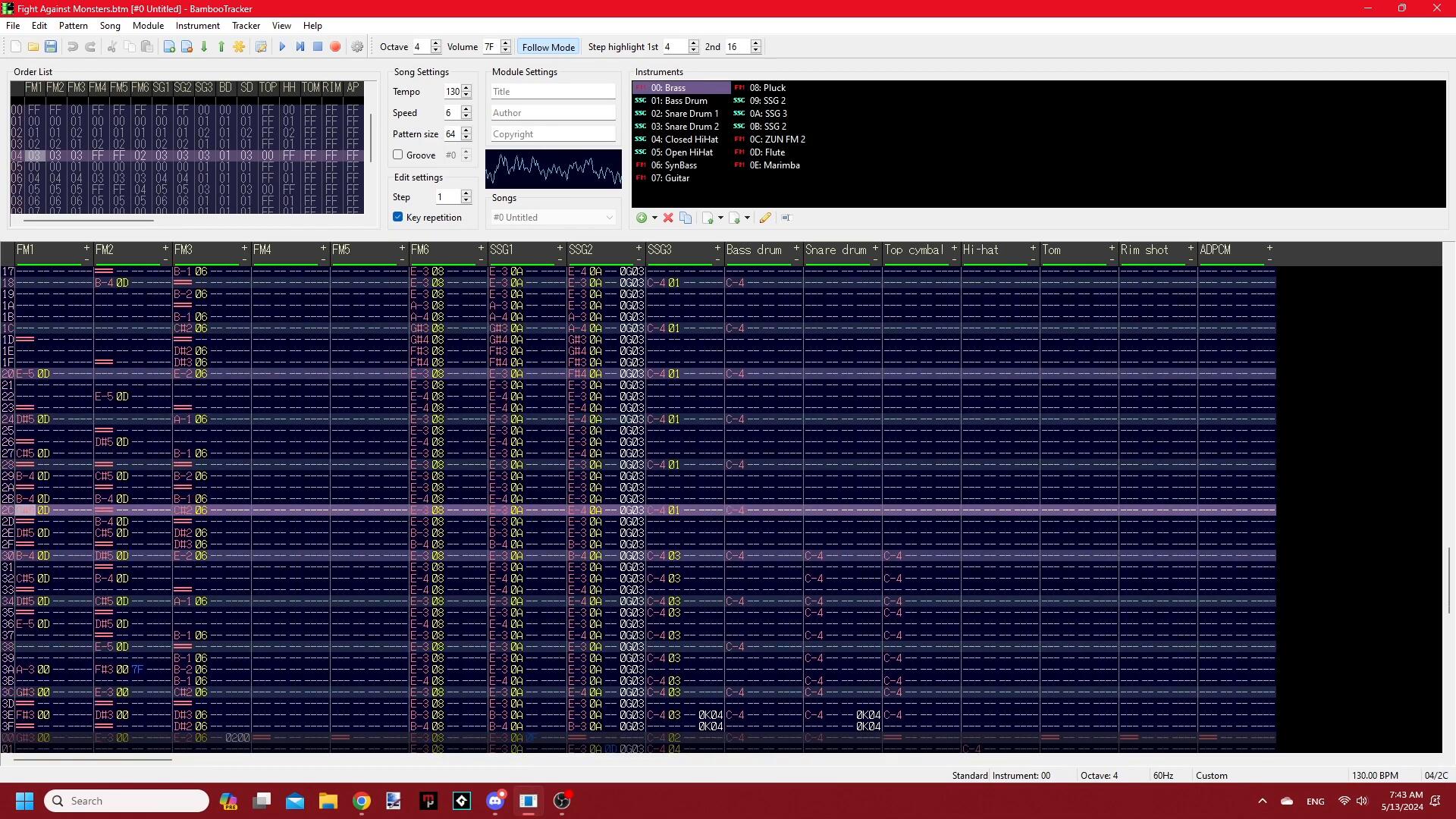Screen dimensions: 1456x819
Task: Enable the Groove checkbox
Action: click(x=398, y=155)
